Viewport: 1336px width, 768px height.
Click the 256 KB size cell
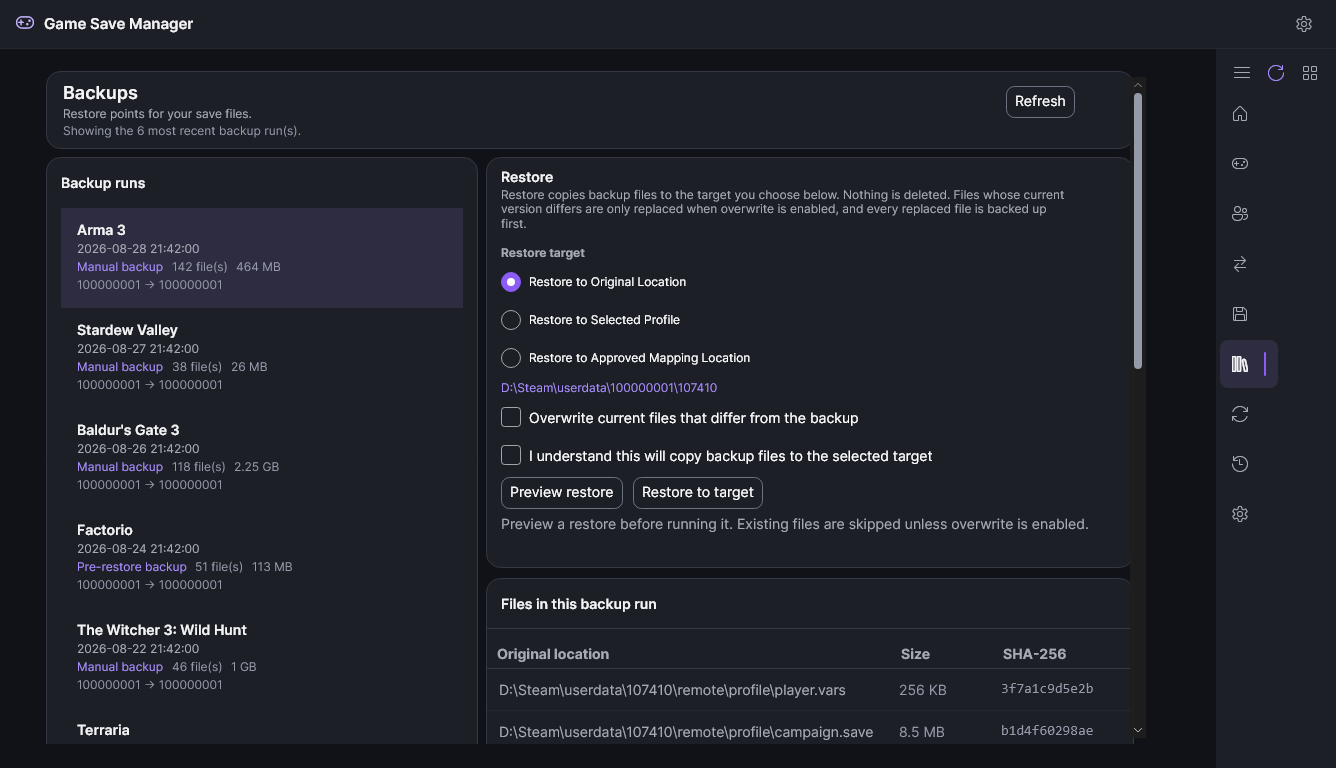(923, 690)
